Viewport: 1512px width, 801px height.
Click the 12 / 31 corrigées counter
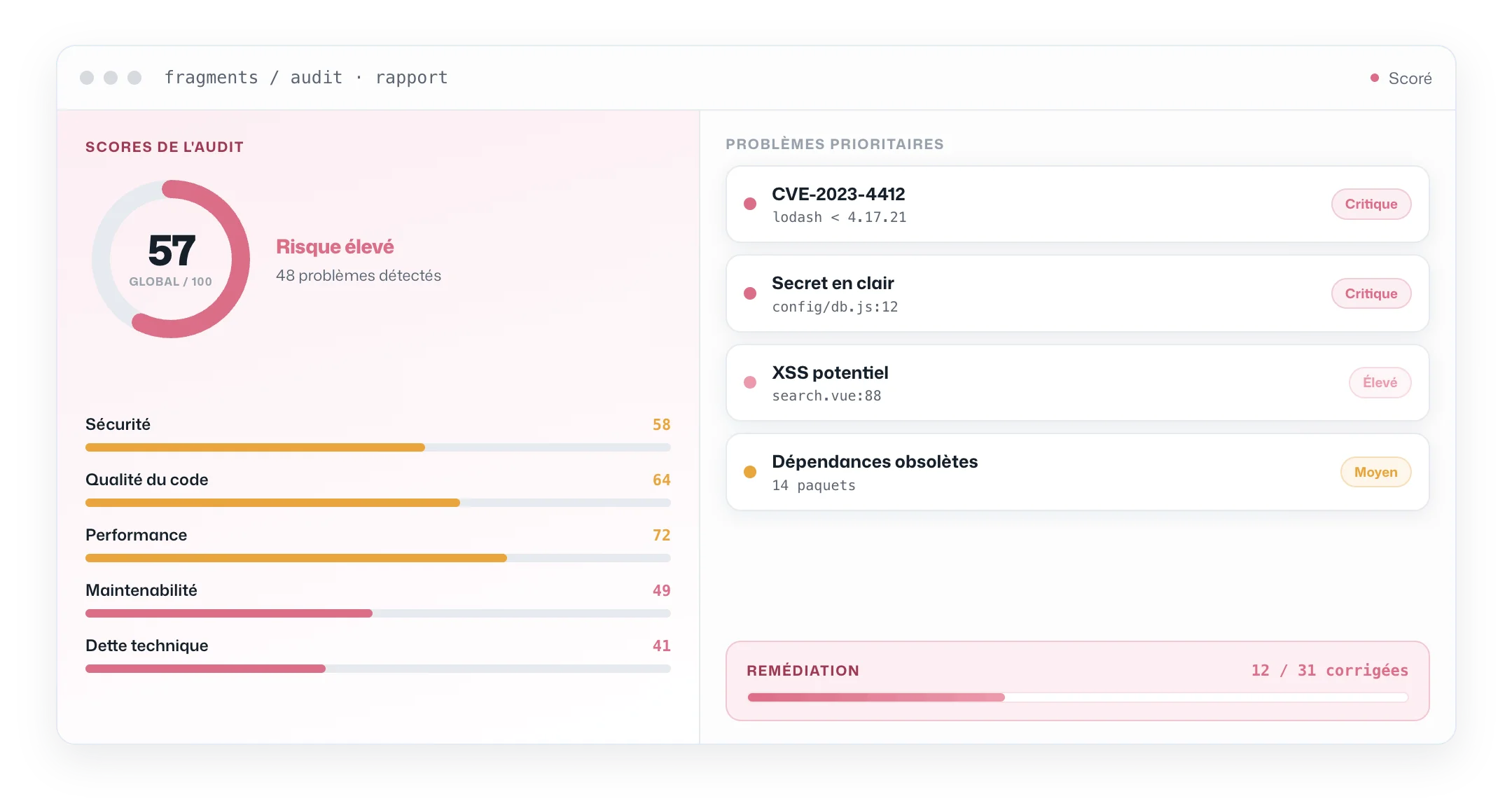click(x=1329, y=671)
